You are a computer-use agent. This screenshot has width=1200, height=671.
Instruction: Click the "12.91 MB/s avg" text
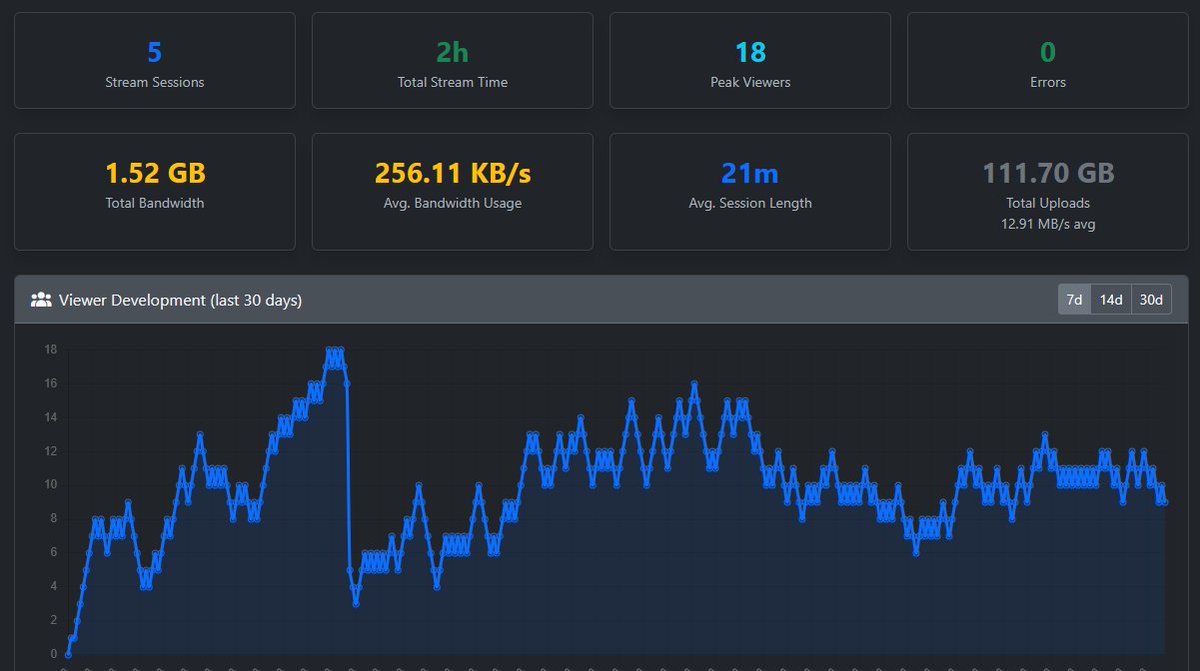click(x=1048, y=224)
